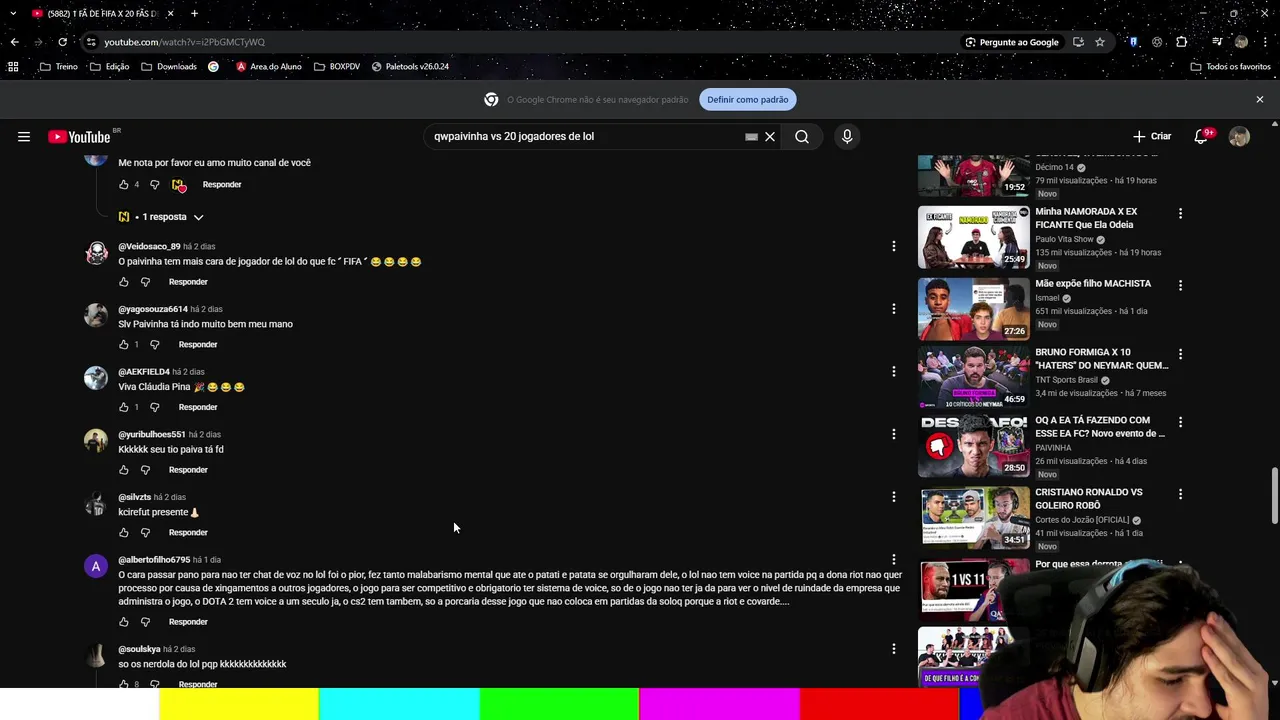Like the comment by @Veidosaco_89

point(124,282)
